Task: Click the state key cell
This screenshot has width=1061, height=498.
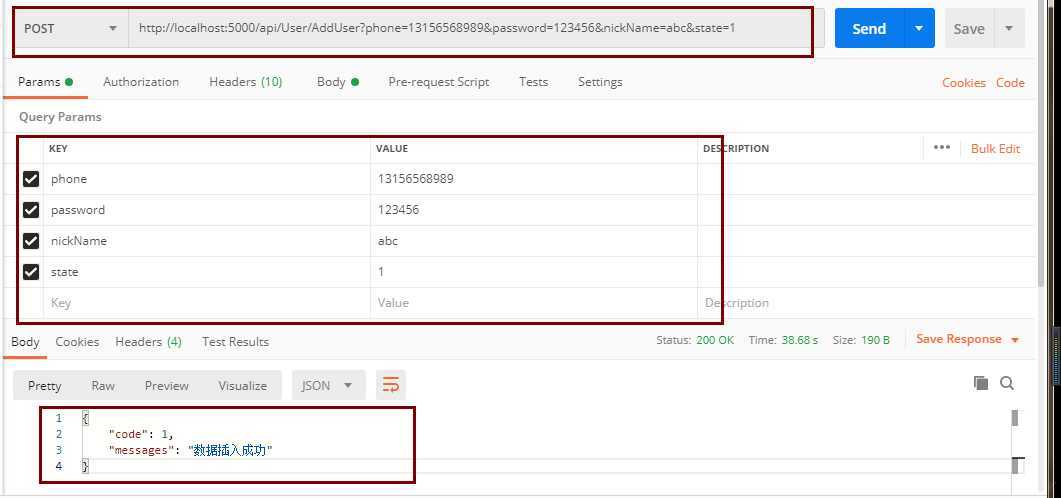Action: 207,272
